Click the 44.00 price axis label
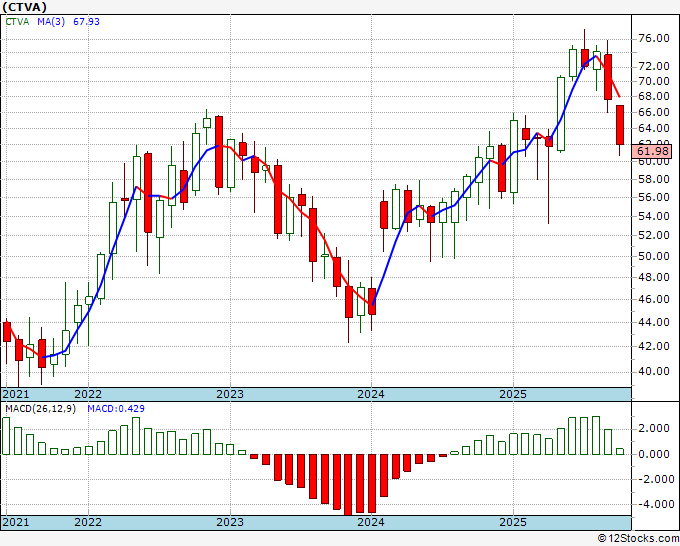Viewport: 680px width, 546px height. 654,322
